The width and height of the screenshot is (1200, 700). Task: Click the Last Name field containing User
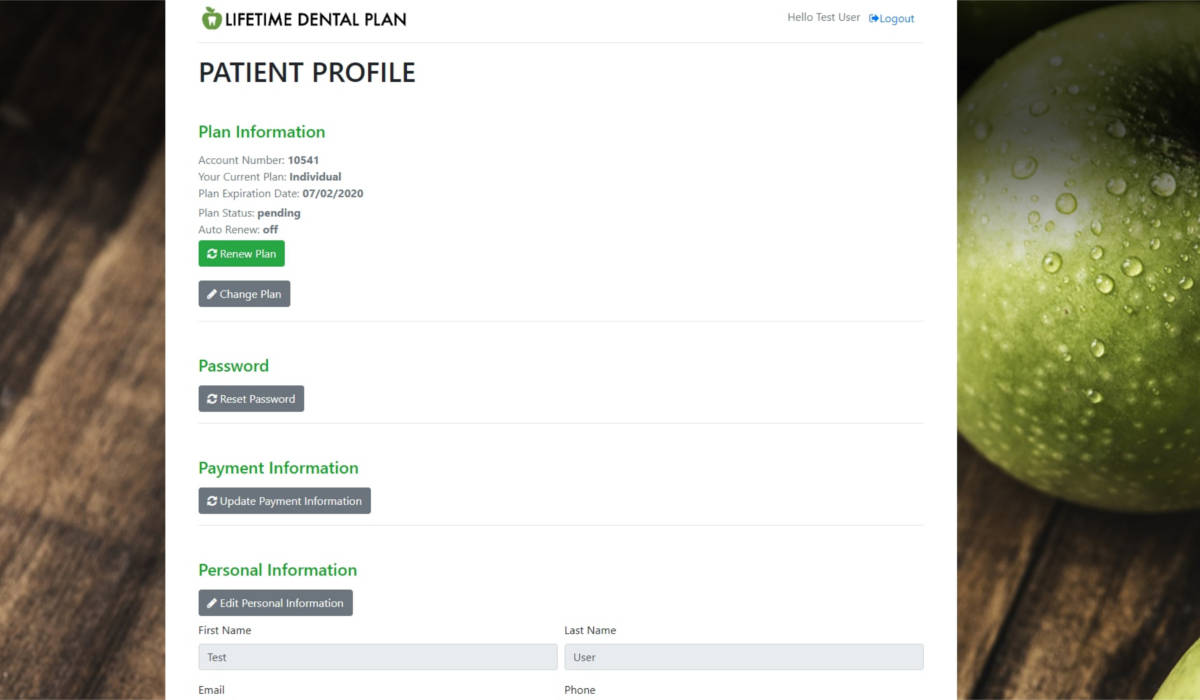[x=743, y=657]
